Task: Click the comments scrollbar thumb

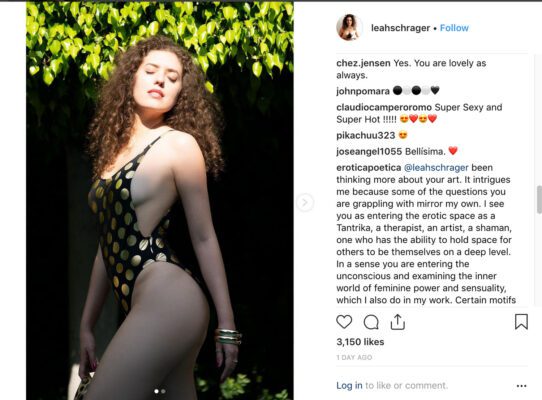Action: coord(539,199)
